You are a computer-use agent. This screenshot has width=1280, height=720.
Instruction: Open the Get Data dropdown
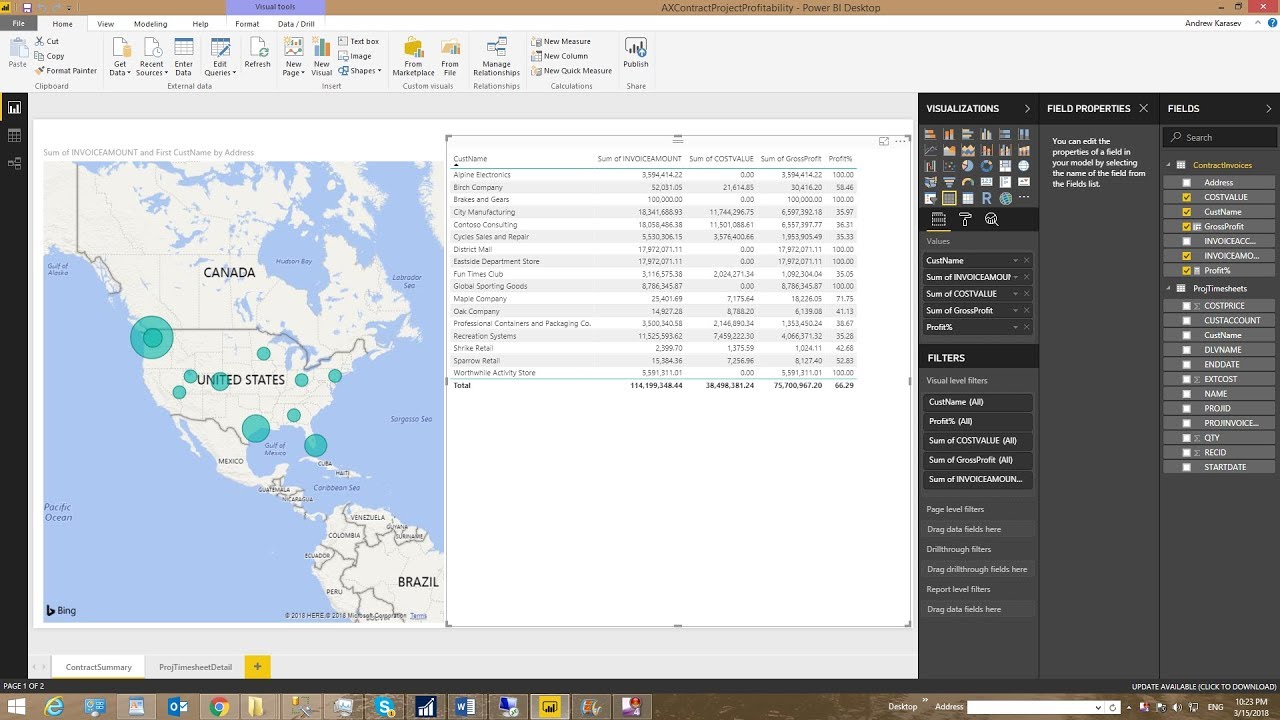(120, 57)
